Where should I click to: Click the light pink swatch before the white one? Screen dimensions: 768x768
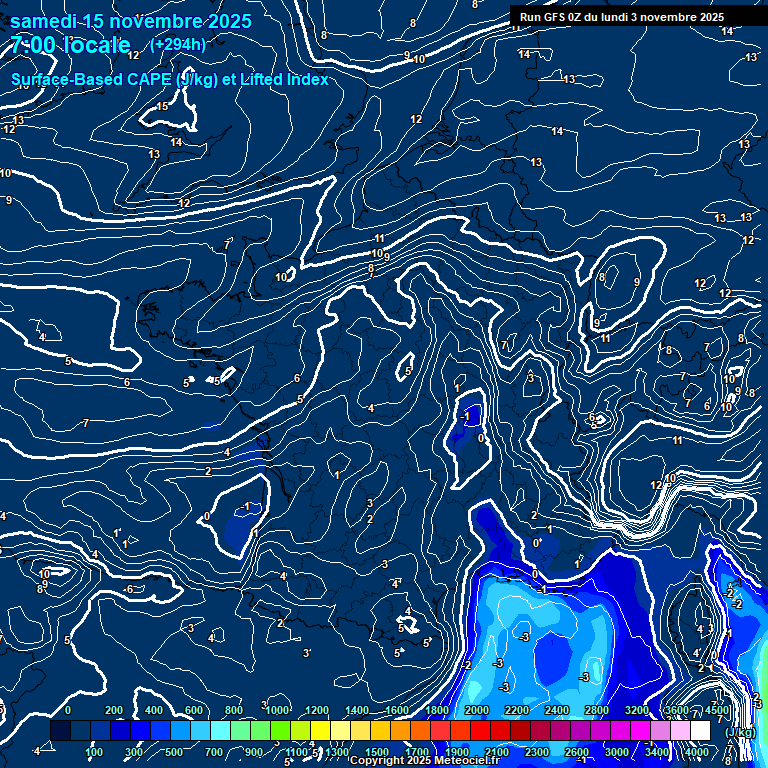(680, 730)
